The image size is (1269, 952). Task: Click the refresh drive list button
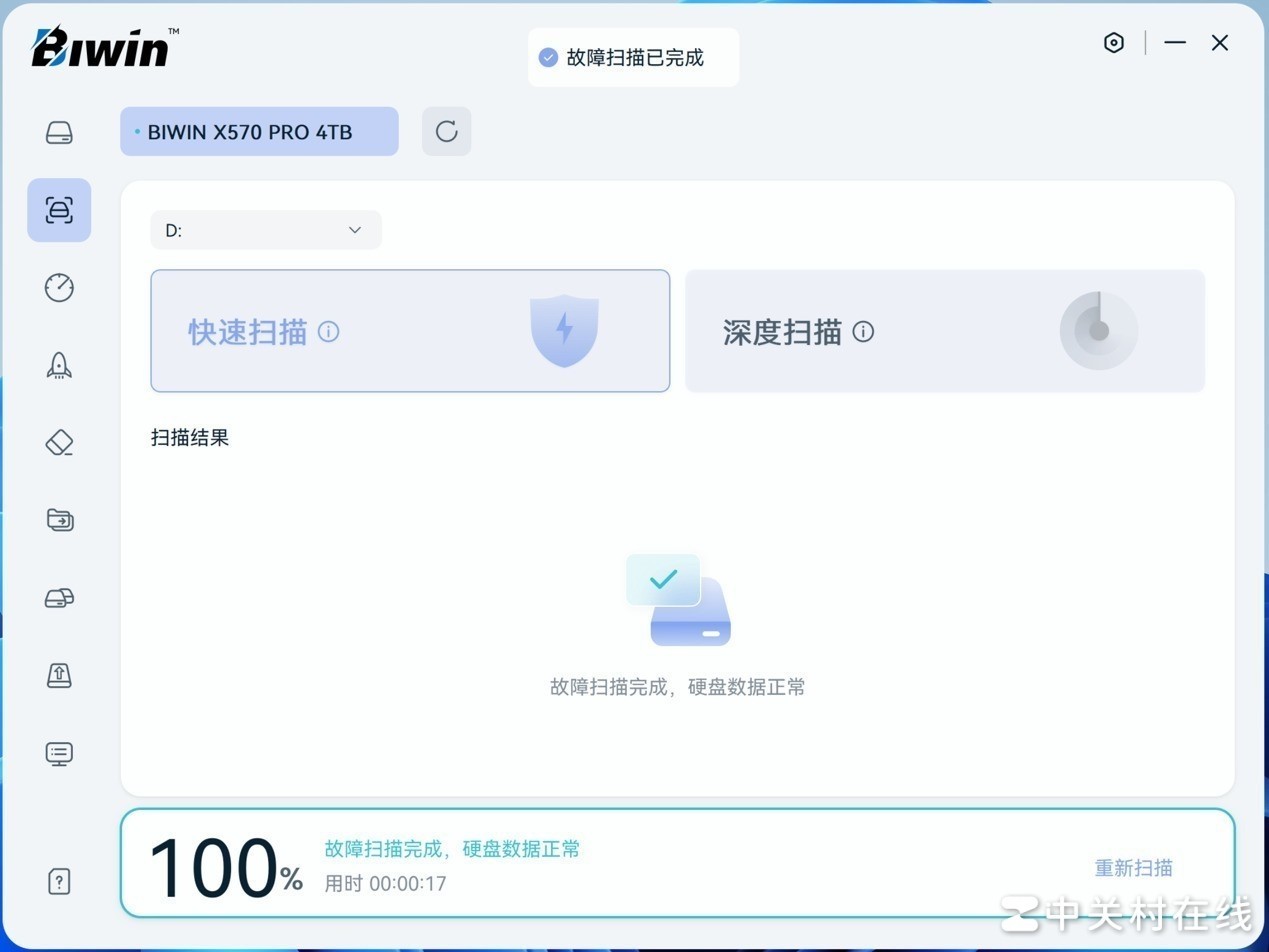tap(446, 131)
